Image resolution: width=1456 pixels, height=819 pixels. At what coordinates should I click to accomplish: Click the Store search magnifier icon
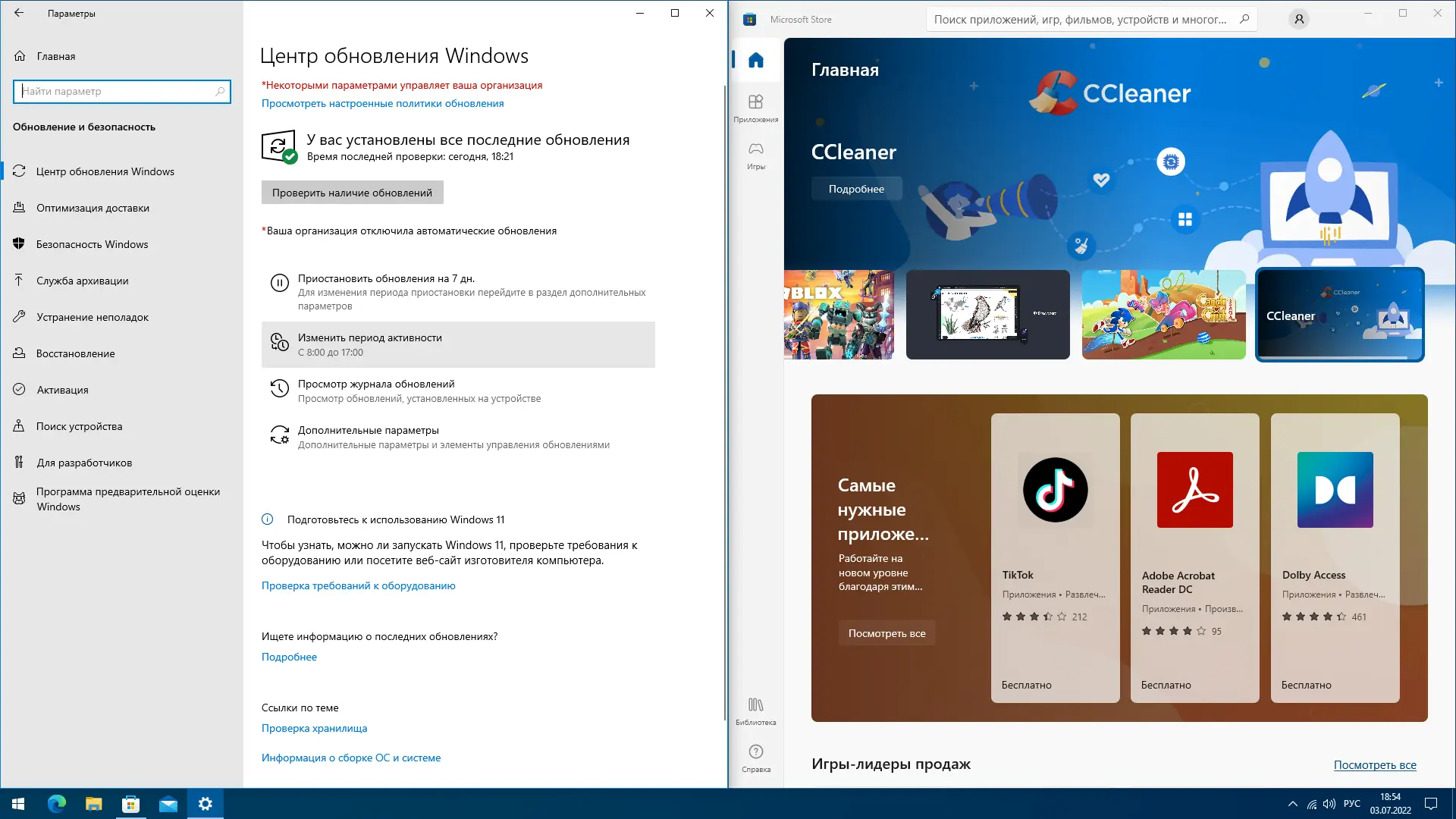pos(1244,20)
